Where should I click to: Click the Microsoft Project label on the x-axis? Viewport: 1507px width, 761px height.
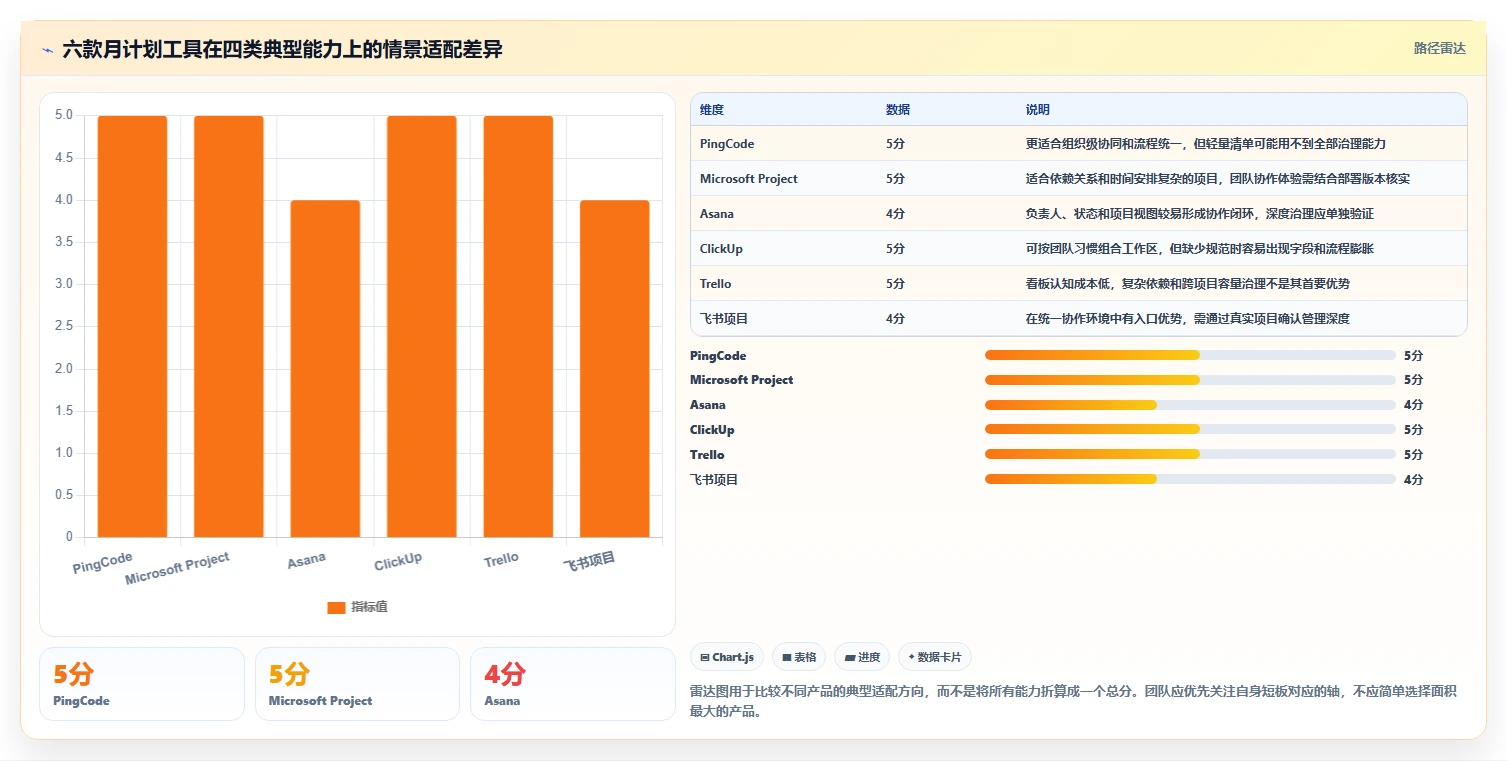point(178,568)
